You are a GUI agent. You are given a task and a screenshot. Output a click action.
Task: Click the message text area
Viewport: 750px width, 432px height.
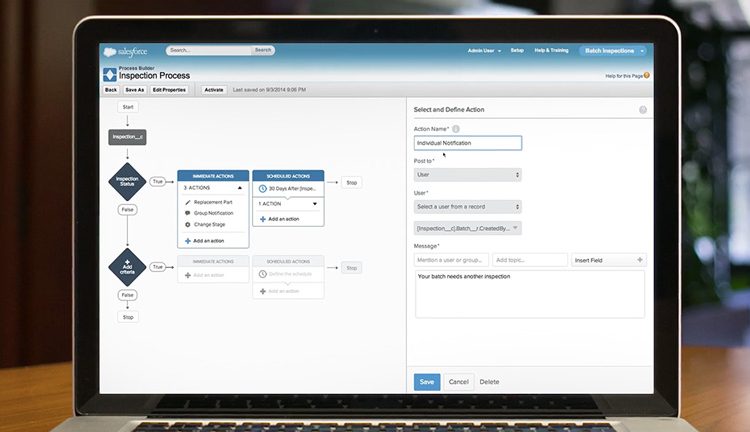(529, 294)
